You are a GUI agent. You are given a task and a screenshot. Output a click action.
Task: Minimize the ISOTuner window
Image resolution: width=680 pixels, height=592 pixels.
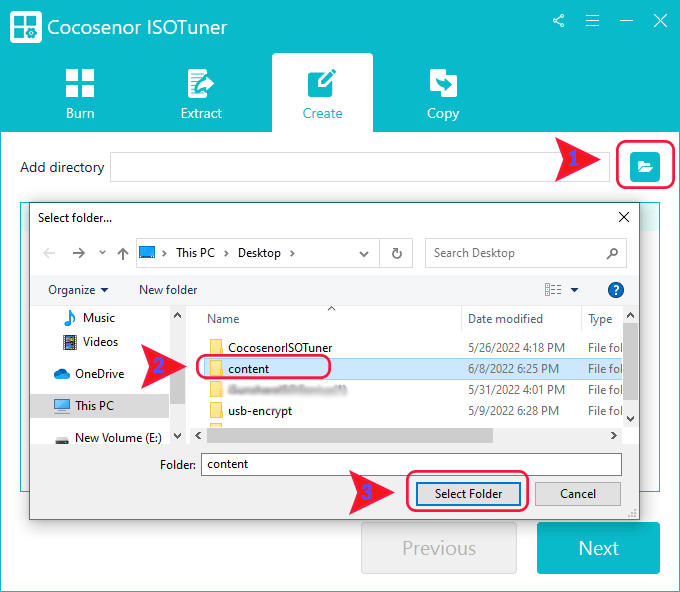[x=626, y=20]
